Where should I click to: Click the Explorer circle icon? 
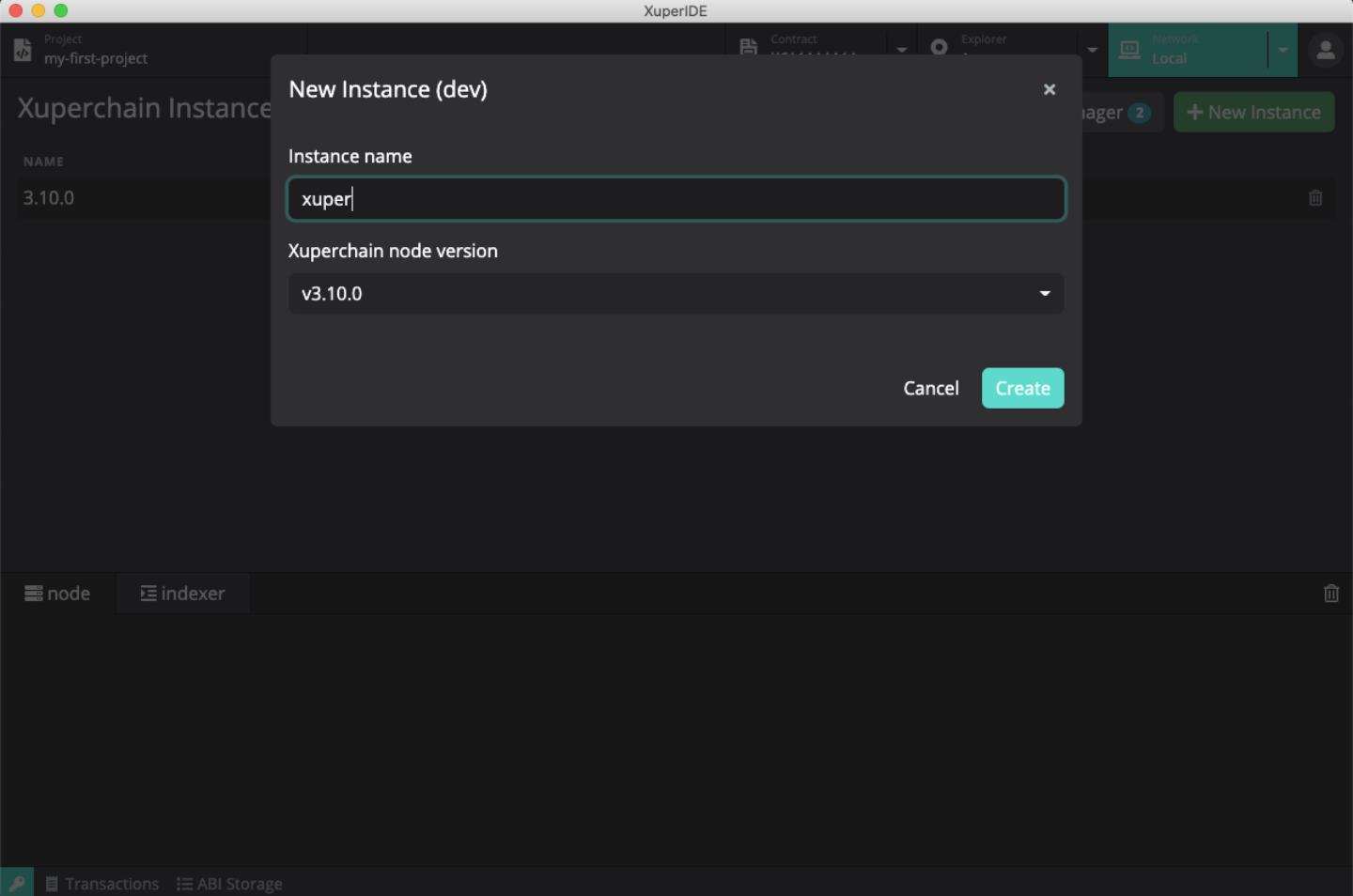click(x=939, y=47)
